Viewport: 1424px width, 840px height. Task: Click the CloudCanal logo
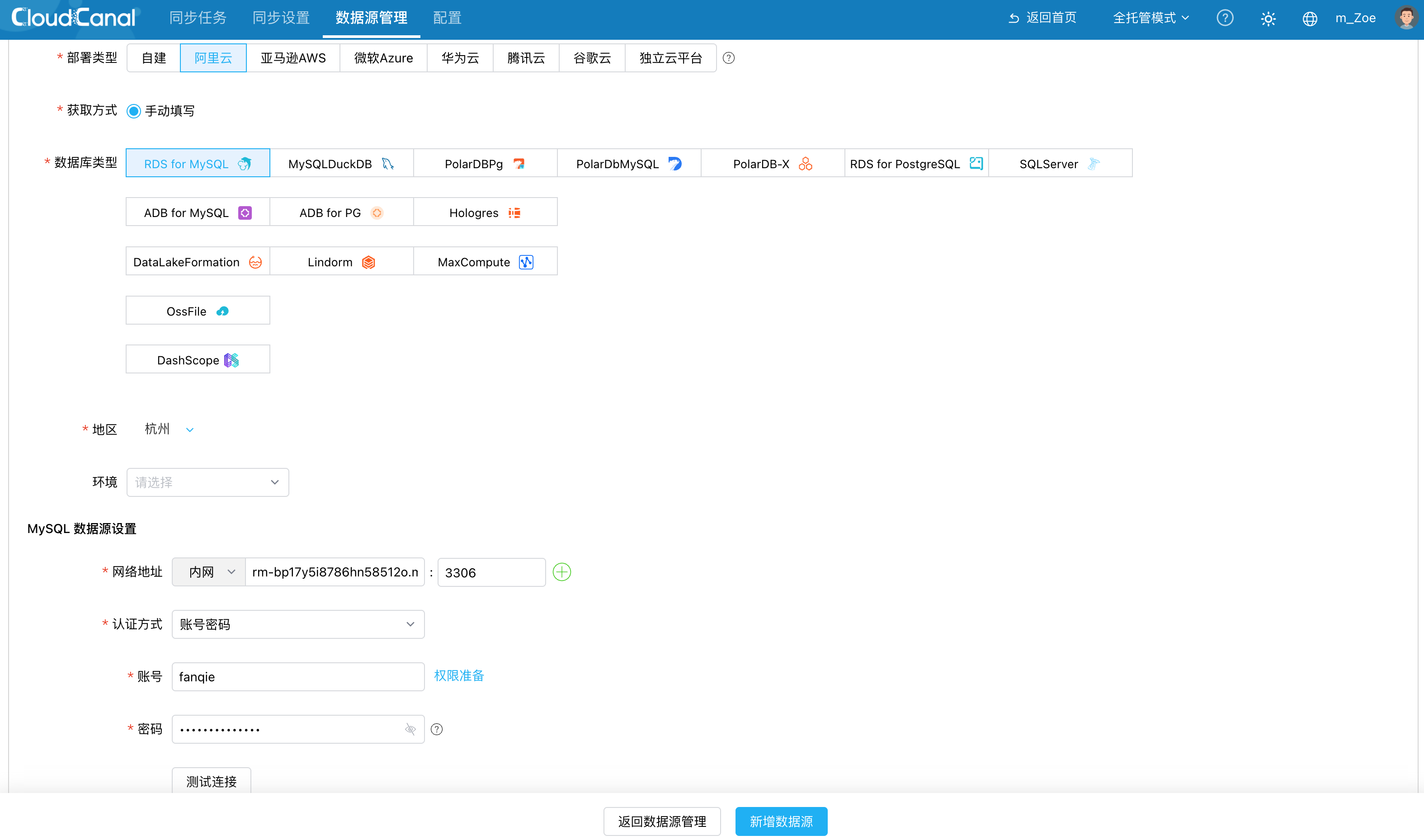[74, 18]
